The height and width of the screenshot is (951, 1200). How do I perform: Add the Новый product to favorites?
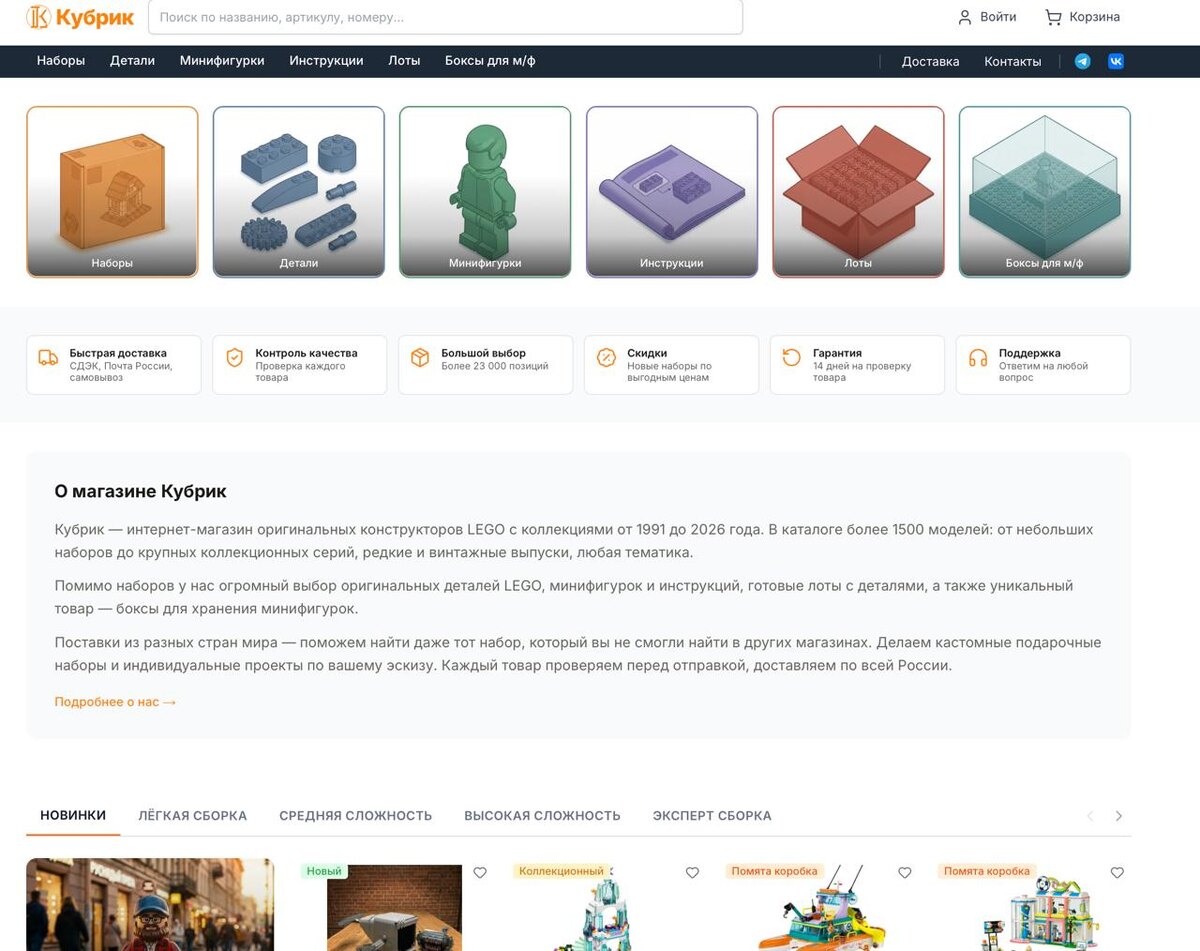(x=480, y=873)
